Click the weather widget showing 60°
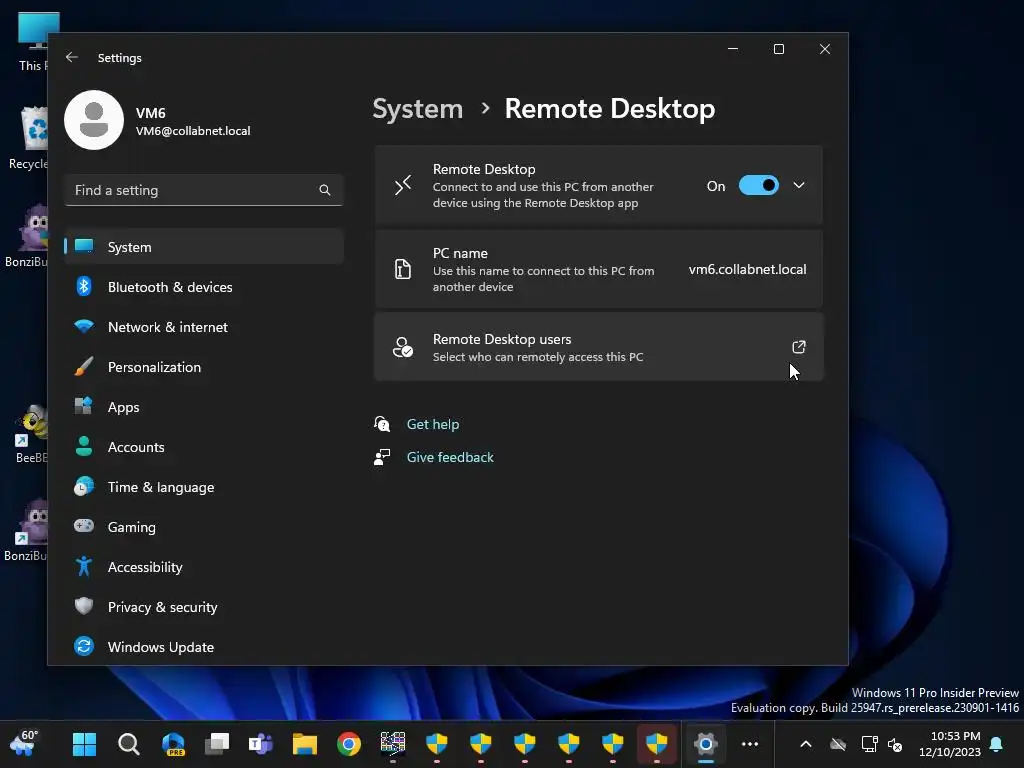 coord(24,743)
